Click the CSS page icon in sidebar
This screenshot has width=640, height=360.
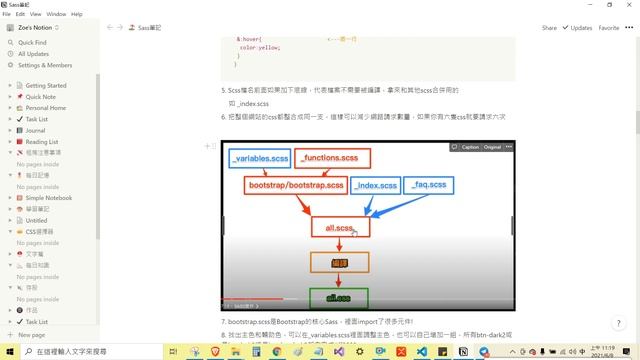click(20, 231)
